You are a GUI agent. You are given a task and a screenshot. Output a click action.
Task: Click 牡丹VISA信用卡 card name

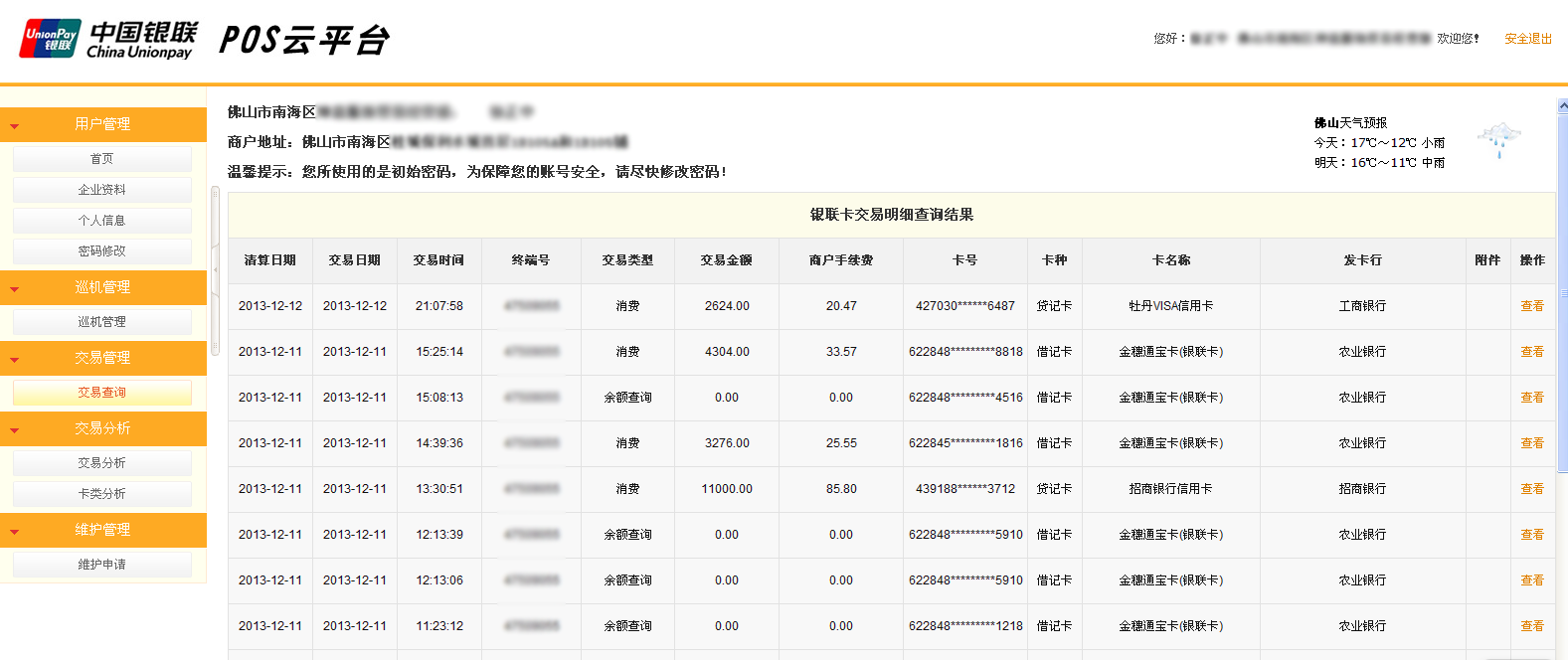[x=1171, y=306]
